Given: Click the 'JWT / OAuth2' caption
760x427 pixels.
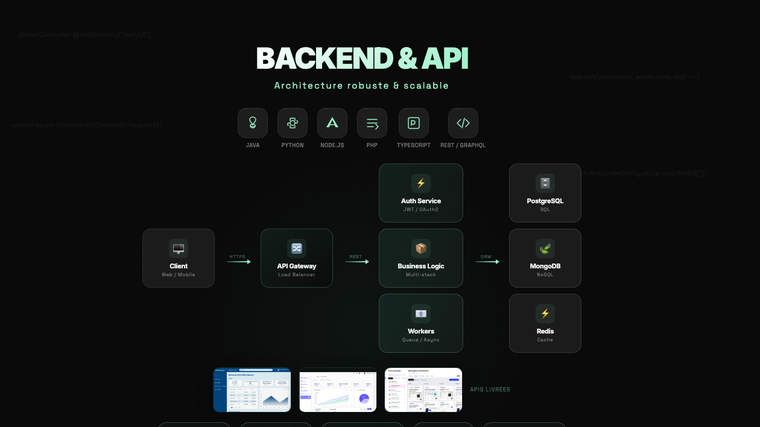Looking at the screenshot, I should point(421,209).
